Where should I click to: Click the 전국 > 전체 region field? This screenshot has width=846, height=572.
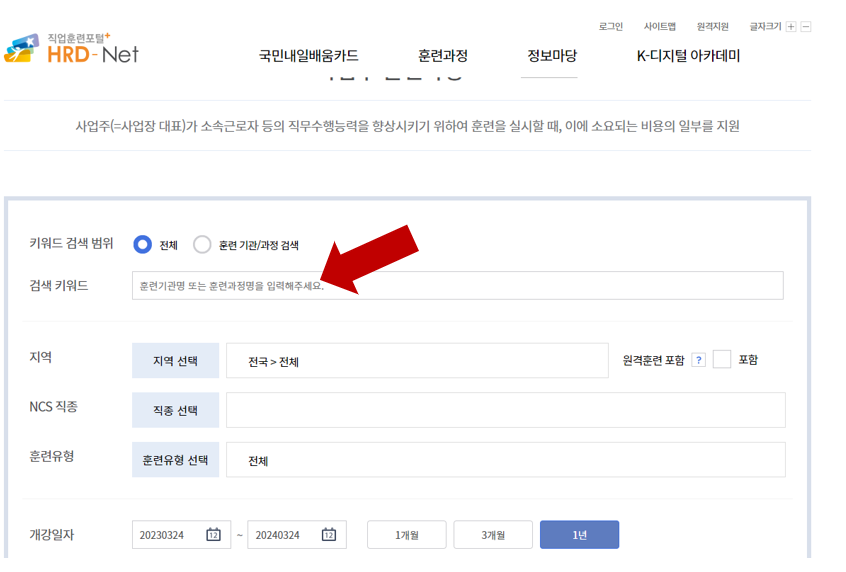tap(417, 360)
